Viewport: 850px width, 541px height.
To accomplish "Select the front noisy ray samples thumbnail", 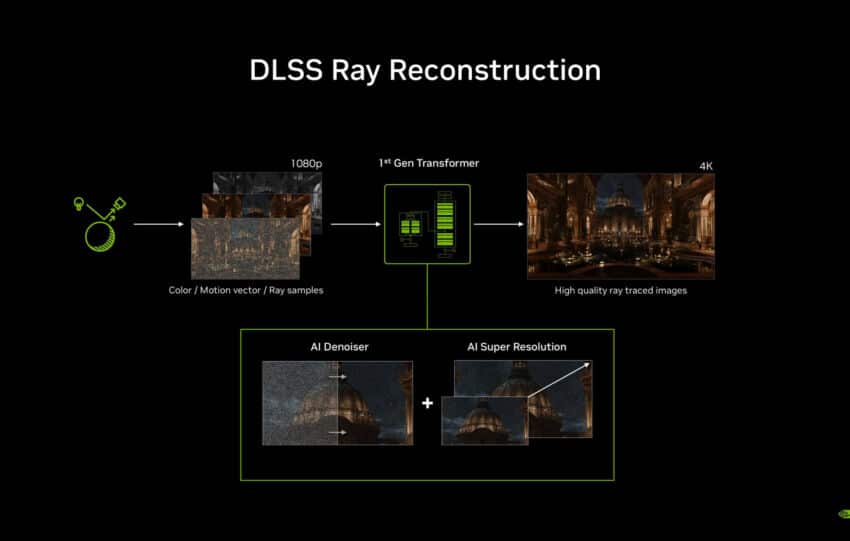I will [x=246, y=248].
